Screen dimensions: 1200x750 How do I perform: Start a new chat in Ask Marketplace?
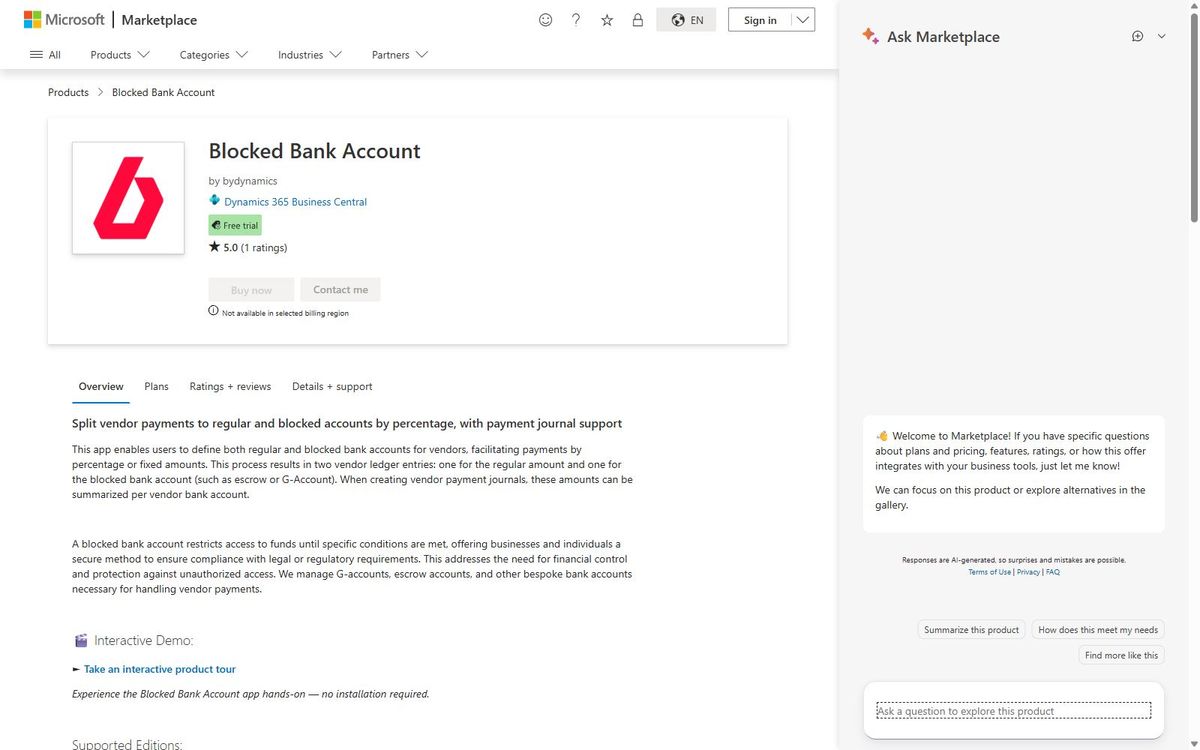(x=1137, y=36)
